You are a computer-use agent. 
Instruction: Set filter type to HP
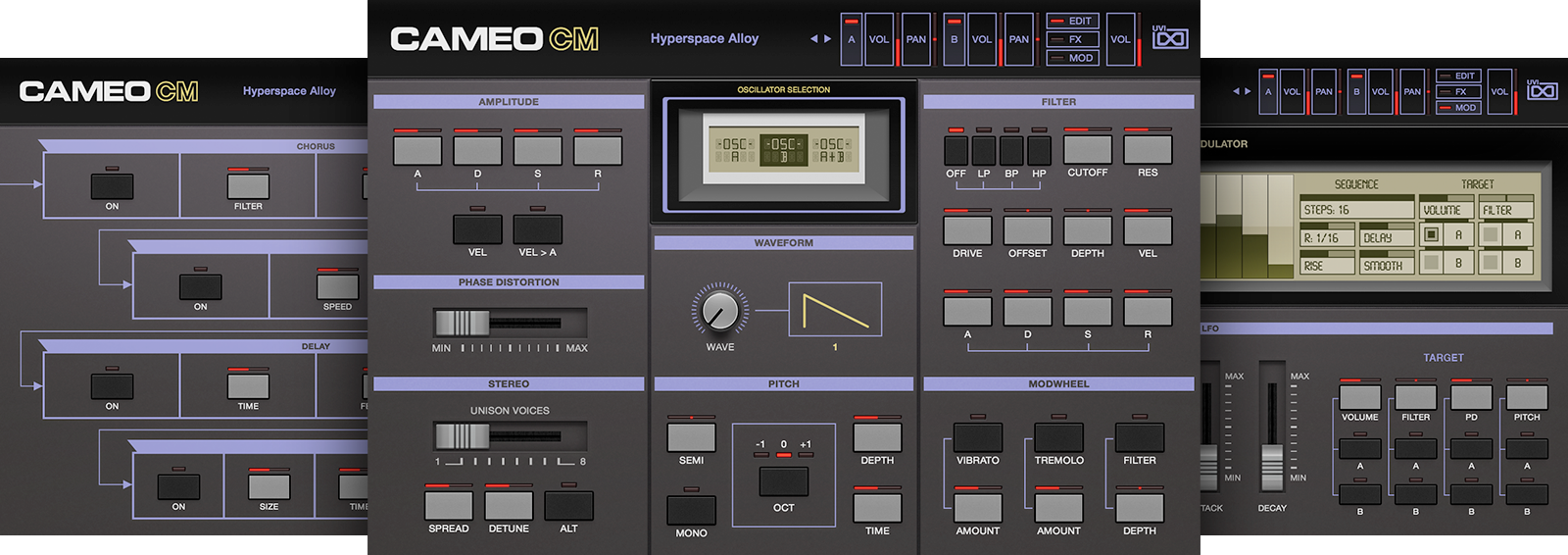pos(1039,150)
